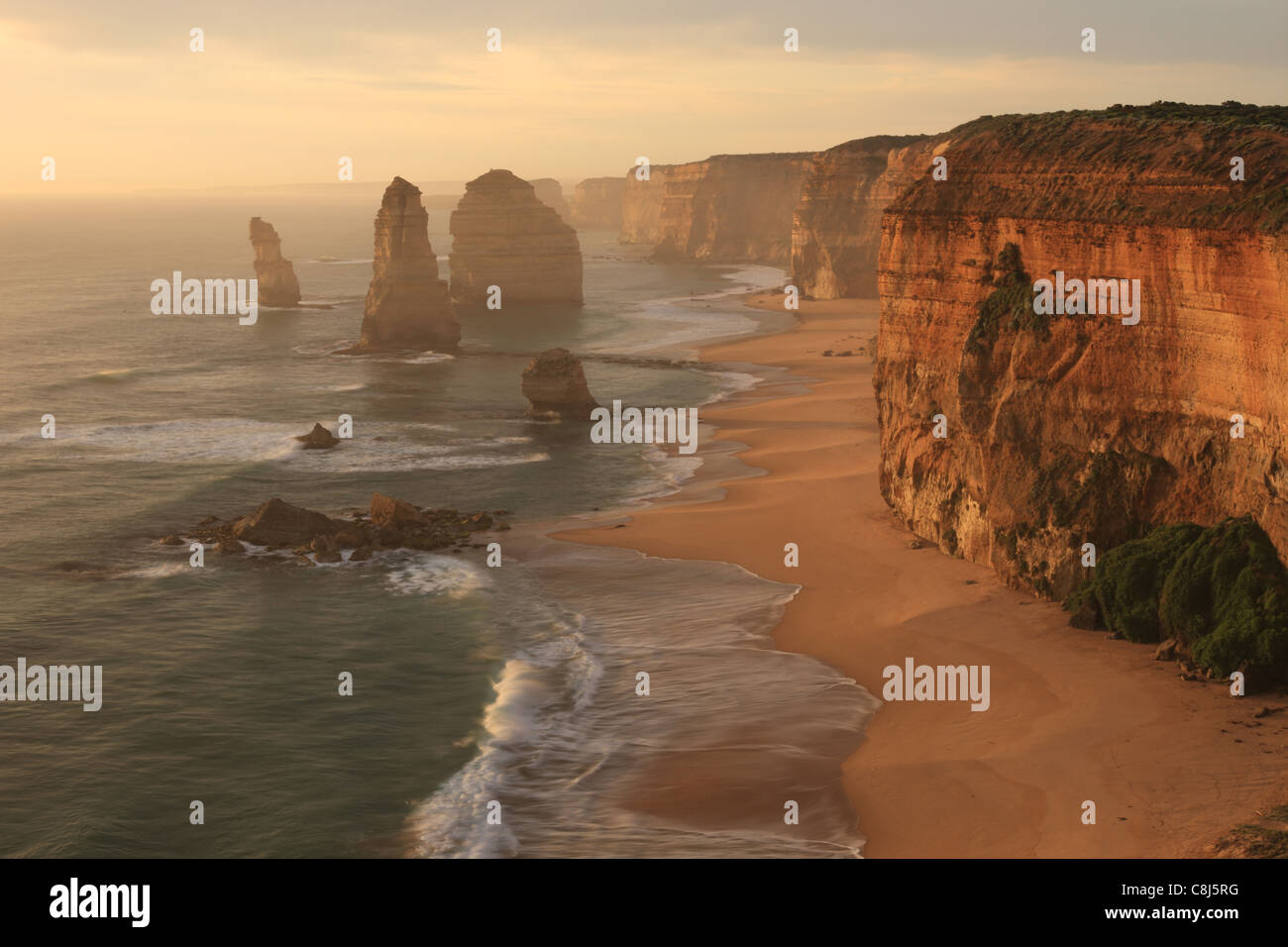This screenshot has width=1288, height=947.
Task: Click the alamy watermark on the lower beach sand
Action: click(x=935, y=685)
